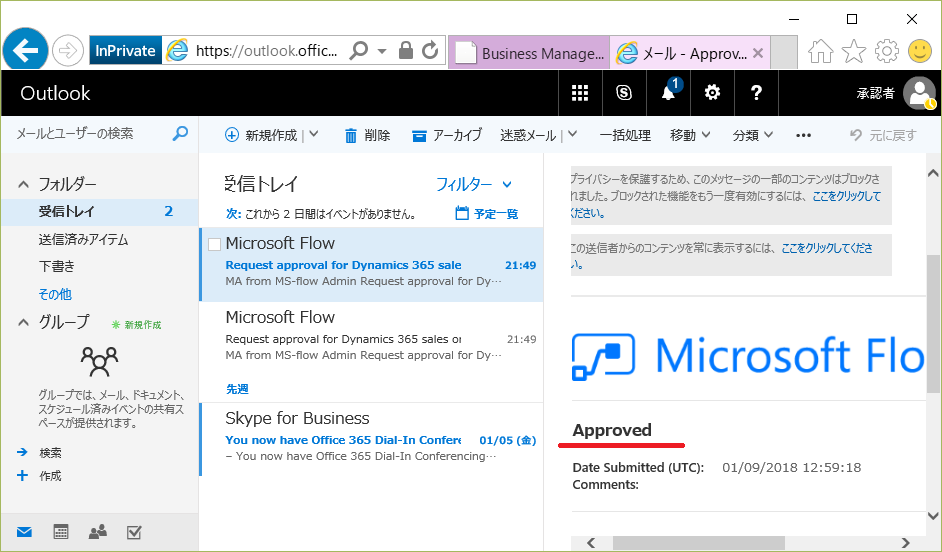The image size is (942, 552).
Task: Open the Skype for Business email
Action: tap(372, 439)
